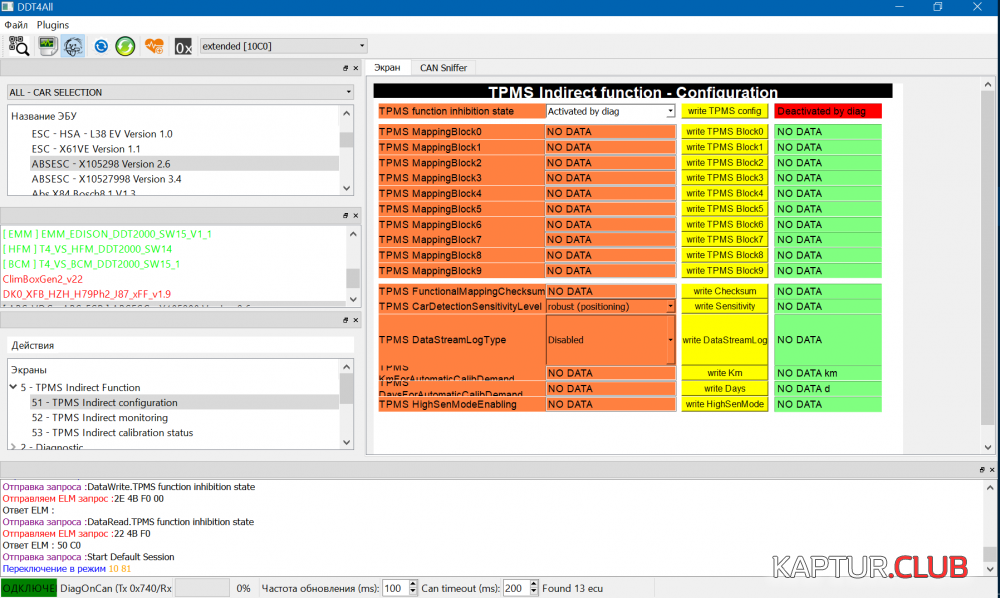The width and height of the screenshot is (1000, 598).
Task: Click the Can timeout input field
Action: tap(514, 588)
